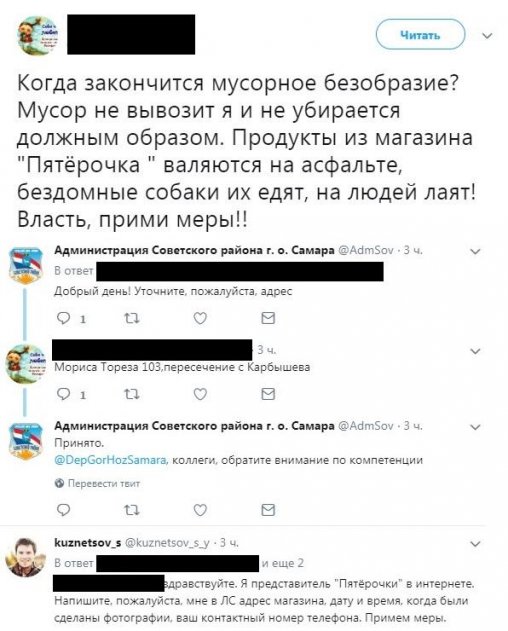508x631 pixels.
Task: Retweet the 'Уточните, пожалуйста, адрес' tweet
Action: 132,319
